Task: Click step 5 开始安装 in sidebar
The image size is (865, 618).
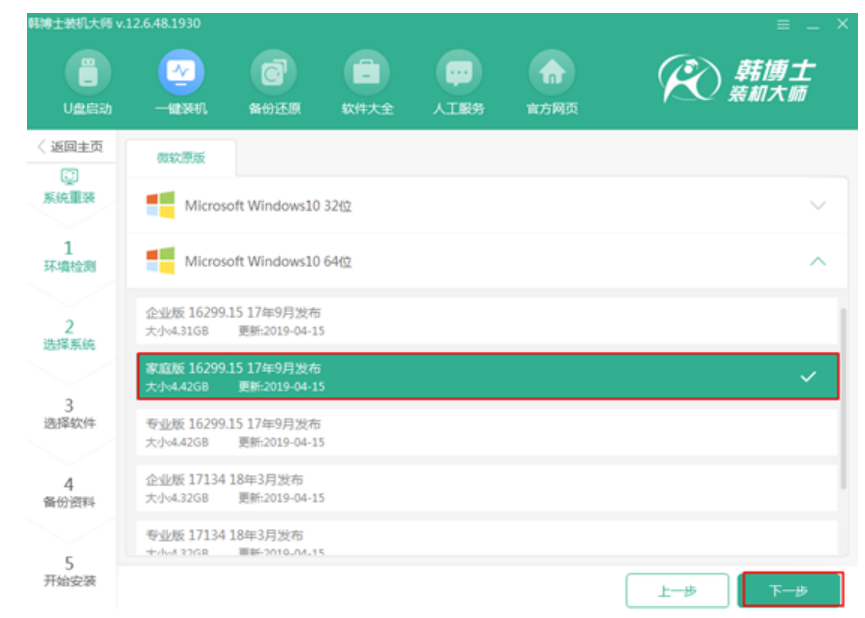Action: (69, 572)
